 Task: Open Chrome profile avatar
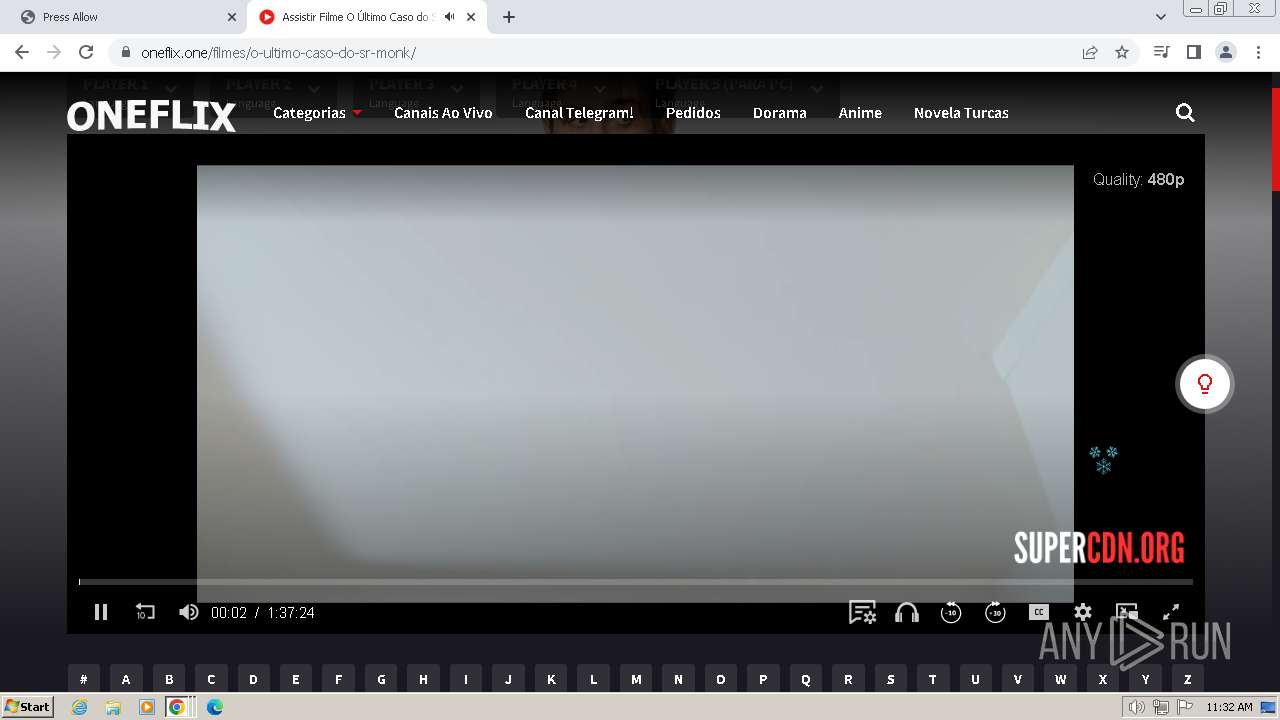click(x=1226, y=52)
